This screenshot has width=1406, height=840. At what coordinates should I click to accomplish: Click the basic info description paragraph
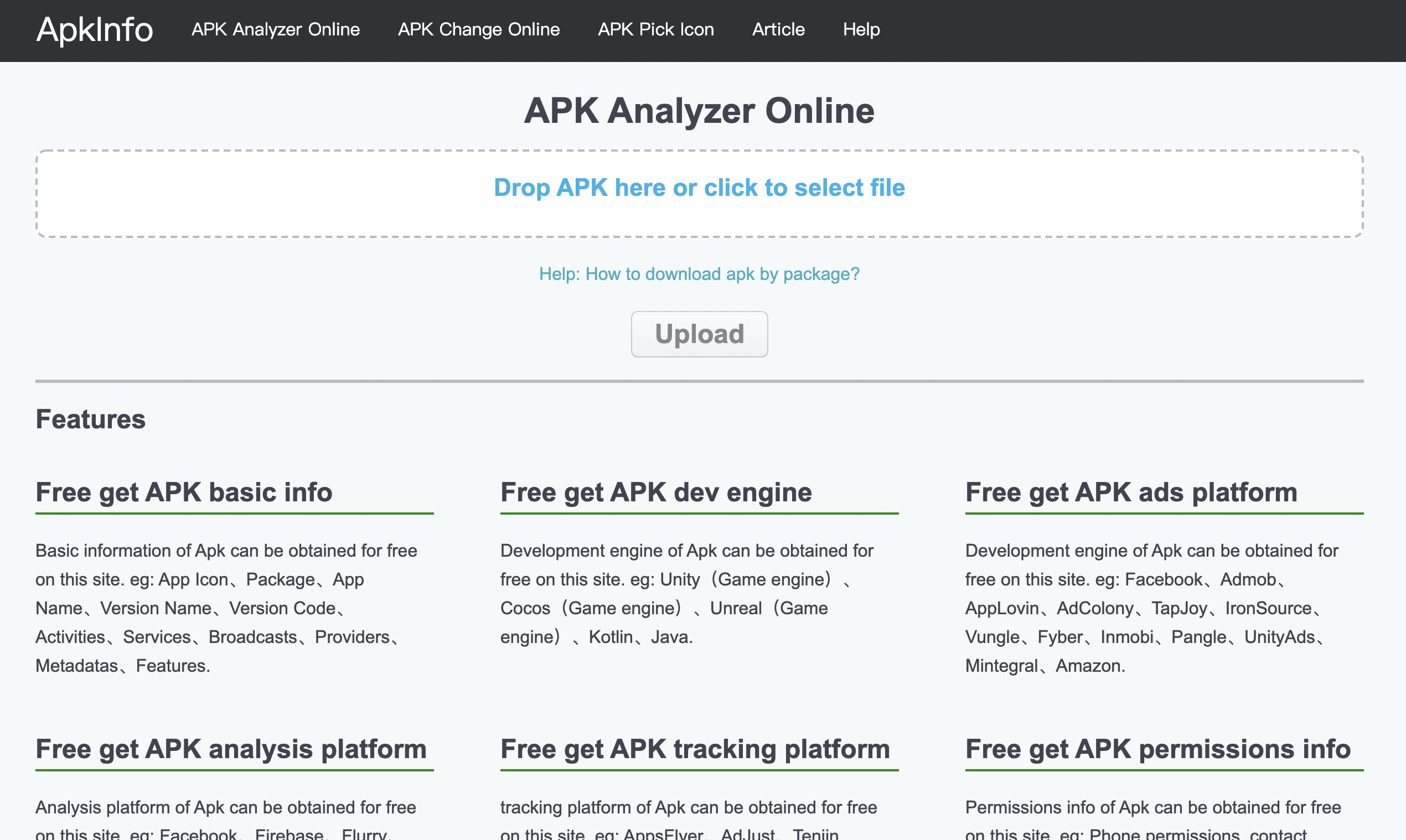(226, 608)
